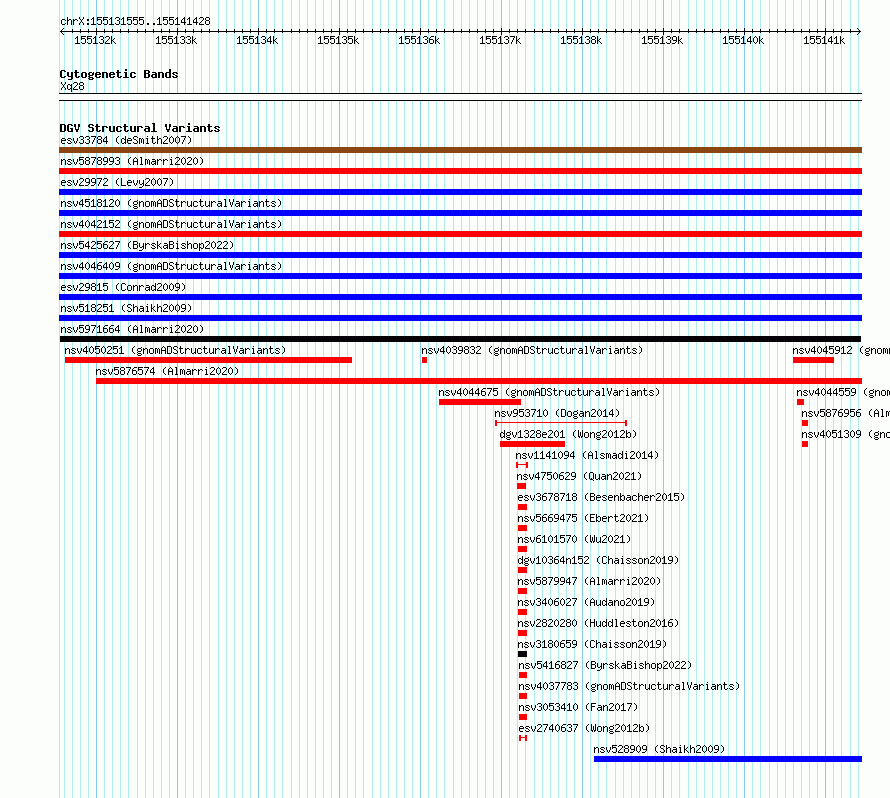Screen dimensions: 890x798
Task: Select the nsv1141094 small interval marker
Action: point(522,465)
